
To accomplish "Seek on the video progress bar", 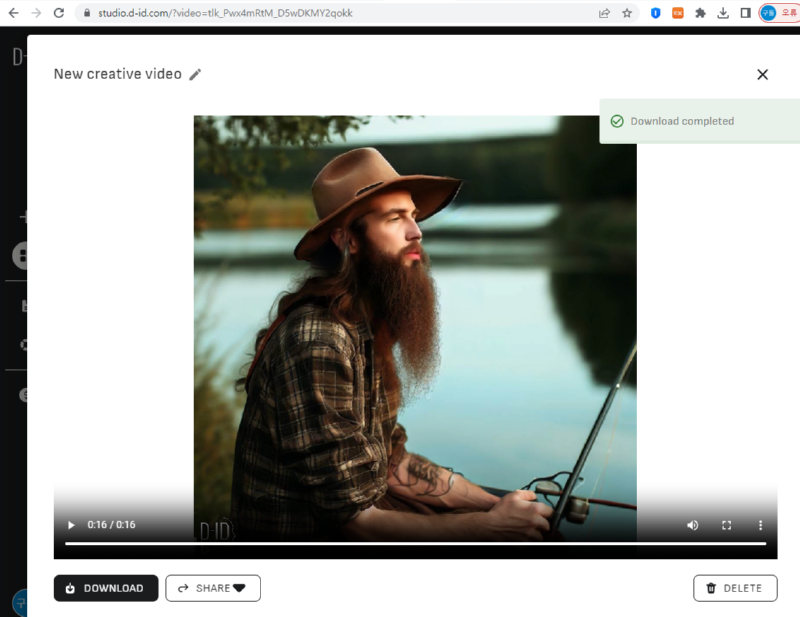I will [415, 544].
